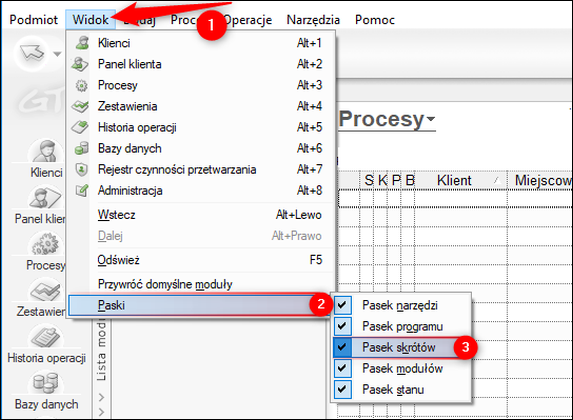The image size is (573, 420).
Task: Select the first empty table row
Action: point(455,199)
